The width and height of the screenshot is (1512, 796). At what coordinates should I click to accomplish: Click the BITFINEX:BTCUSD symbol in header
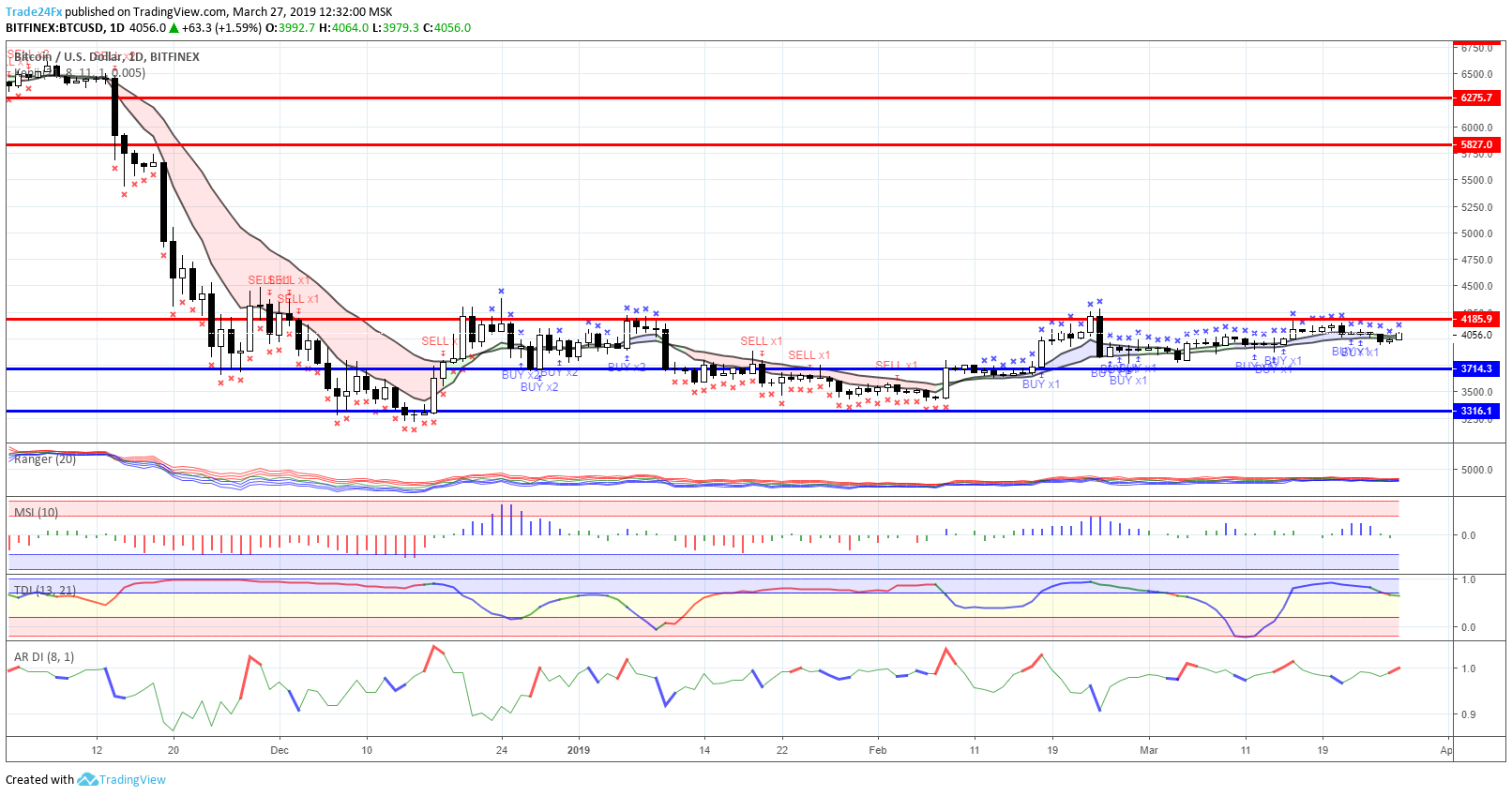[54, 28]
